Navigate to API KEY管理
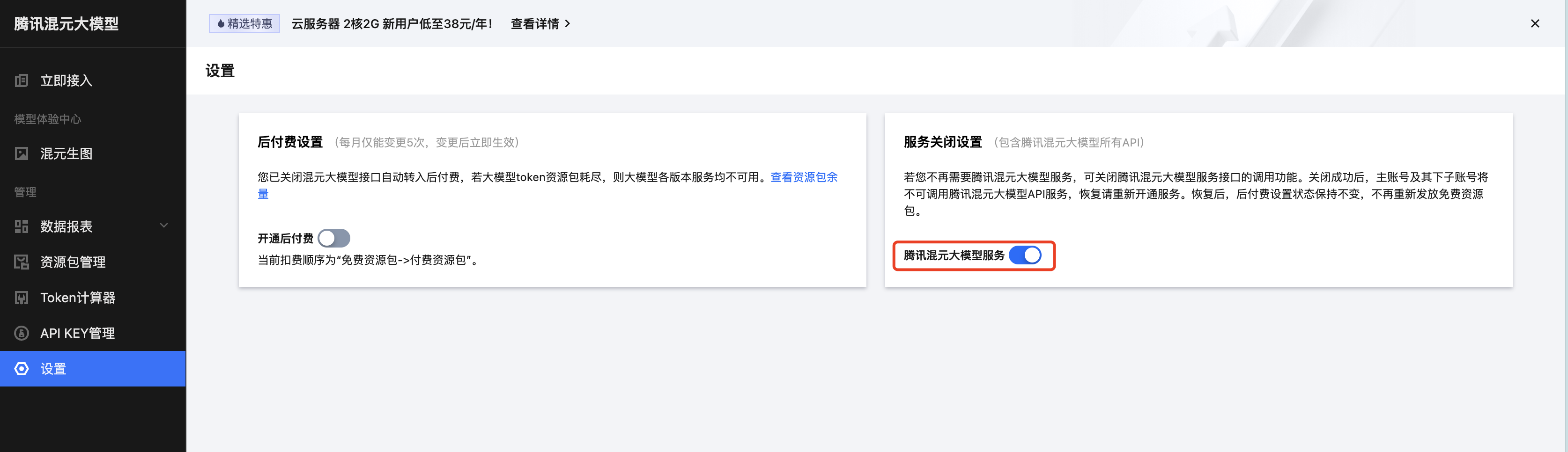The width and height of the screenshot is (1568, 452). 93,333
